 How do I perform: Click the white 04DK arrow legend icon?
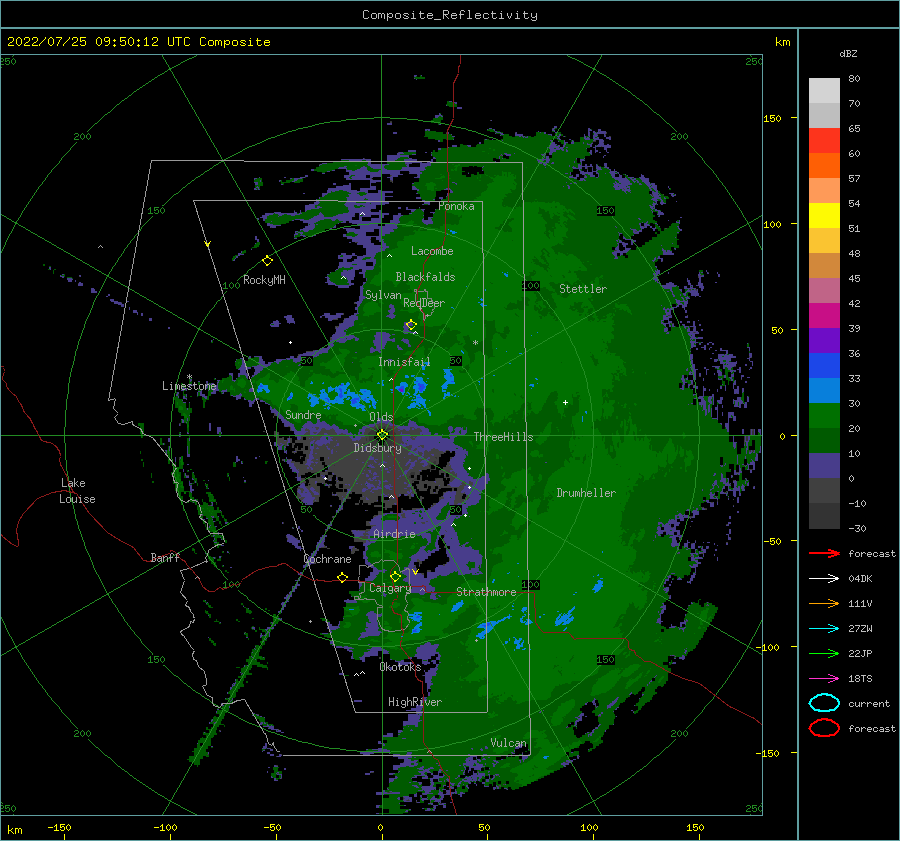[x=824, y=578]
